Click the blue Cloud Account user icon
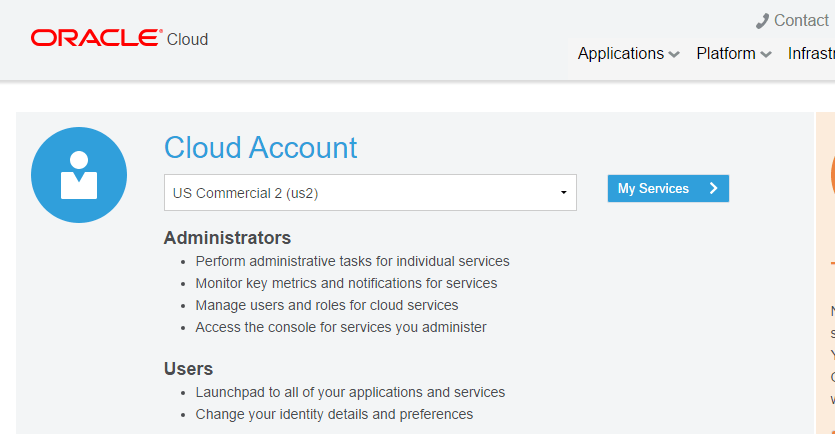Viewport: 835px width, 434px height. coord(79,175)
